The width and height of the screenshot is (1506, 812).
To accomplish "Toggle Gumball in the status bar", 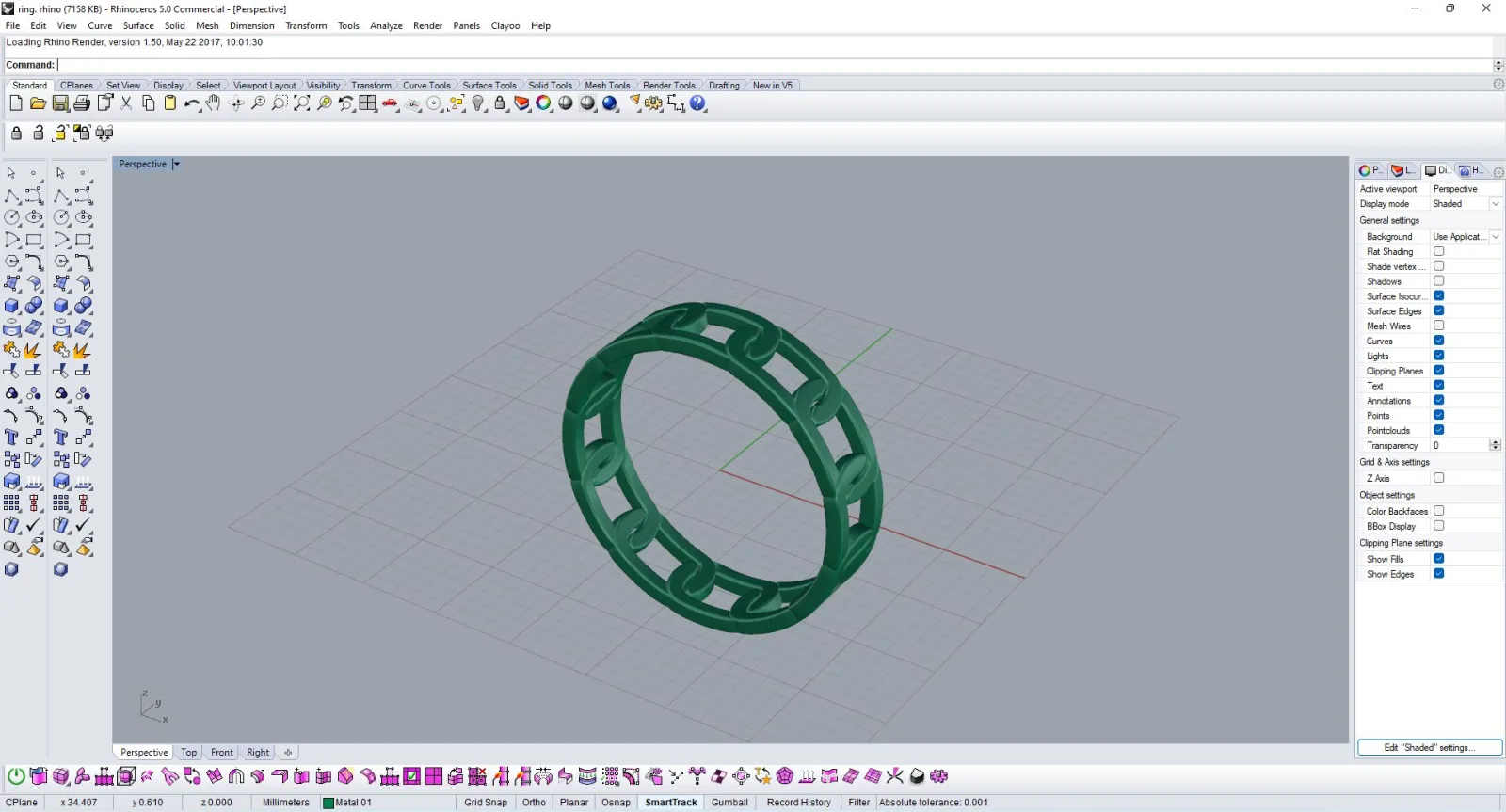I will (x=729, y=803).
